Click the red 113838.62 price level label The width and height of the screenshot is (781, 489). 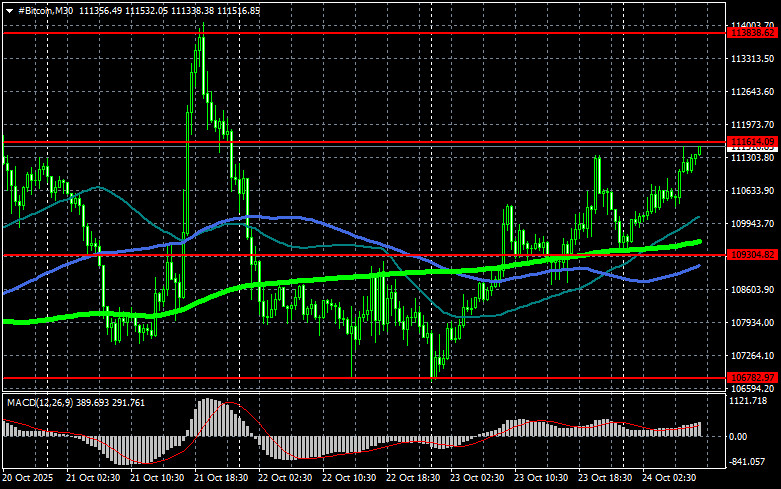click(x=752, y=33)
